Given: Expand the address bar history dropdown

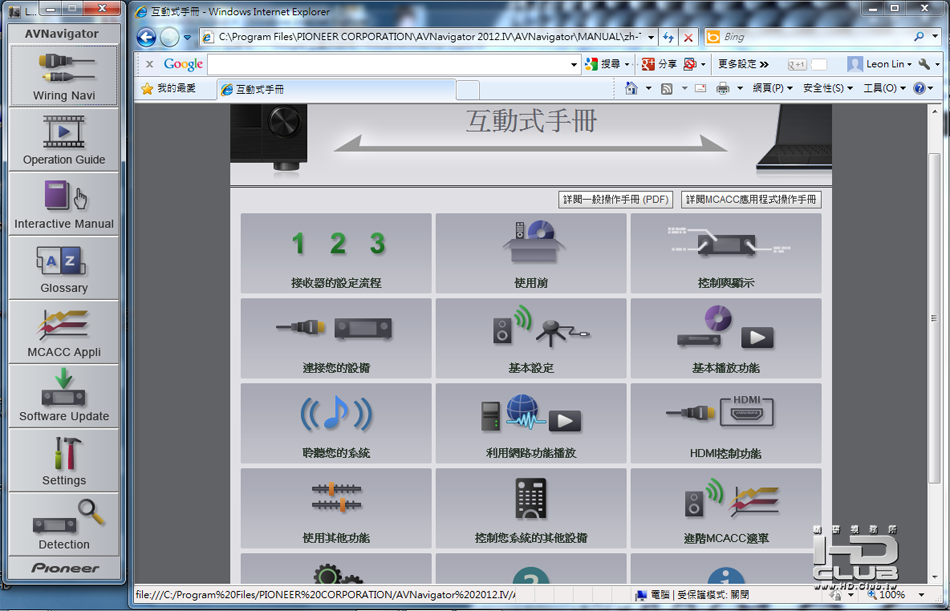Looking at the screenshot, I should tap(651, 37).
